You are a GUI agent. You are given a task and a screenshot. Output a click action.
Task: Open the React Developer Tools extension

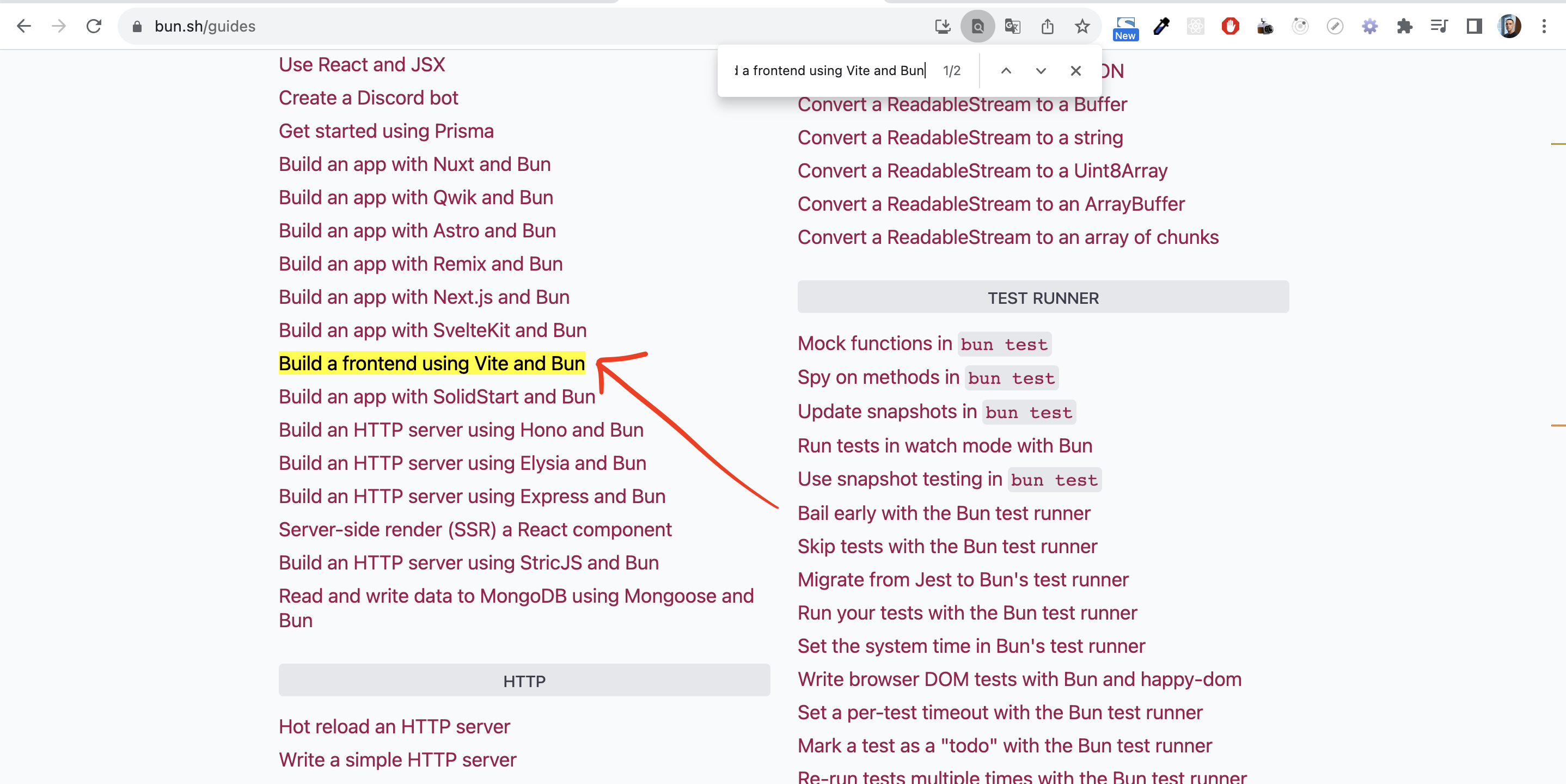[x=1195, y=26]
